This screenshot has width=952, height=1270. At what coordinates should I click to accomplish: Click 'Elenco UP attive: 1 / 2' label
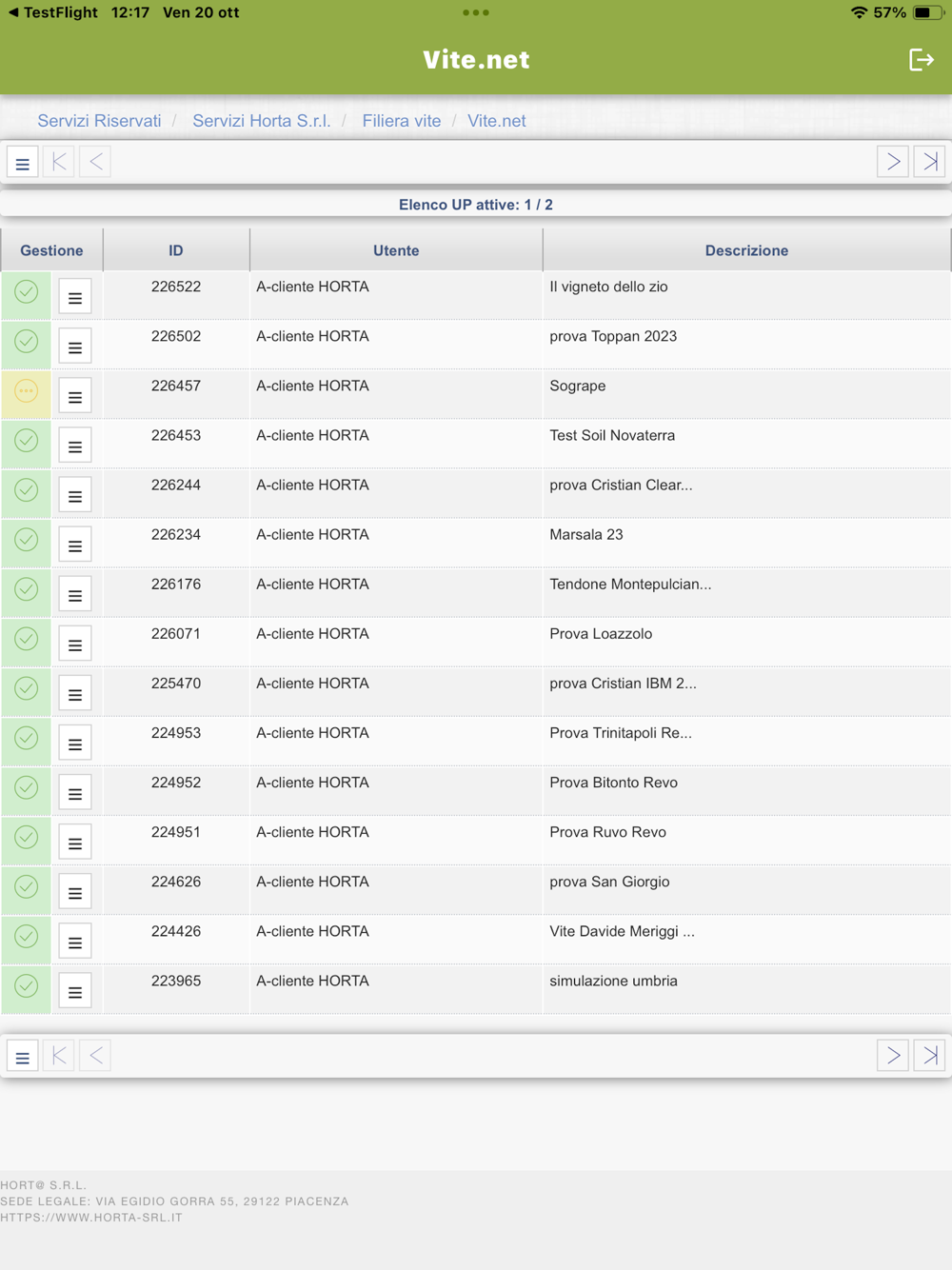pyautogui.click(x=476, y=205)
